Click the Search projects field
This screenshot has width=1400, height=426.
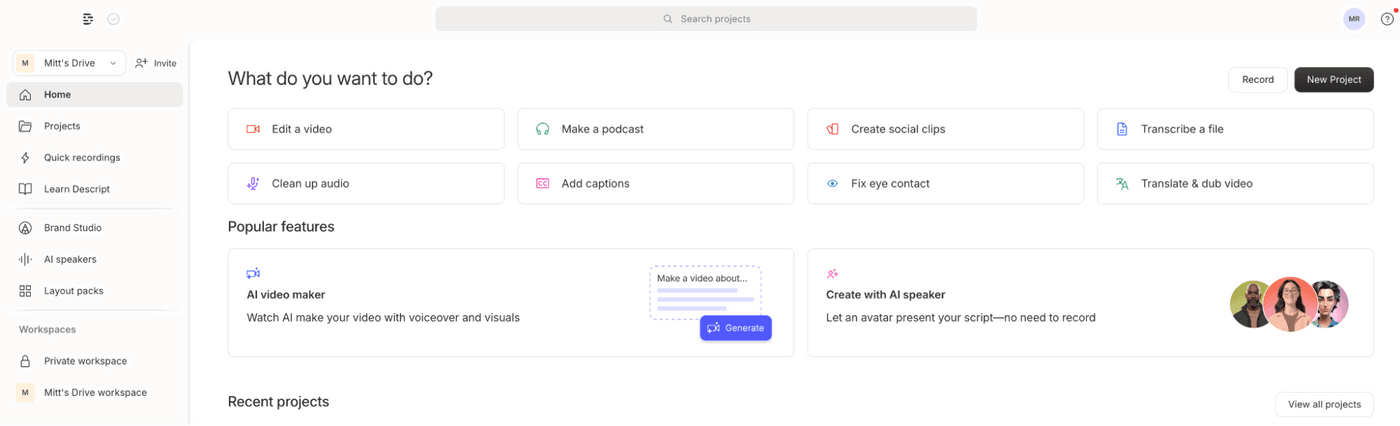pos(706,19)
